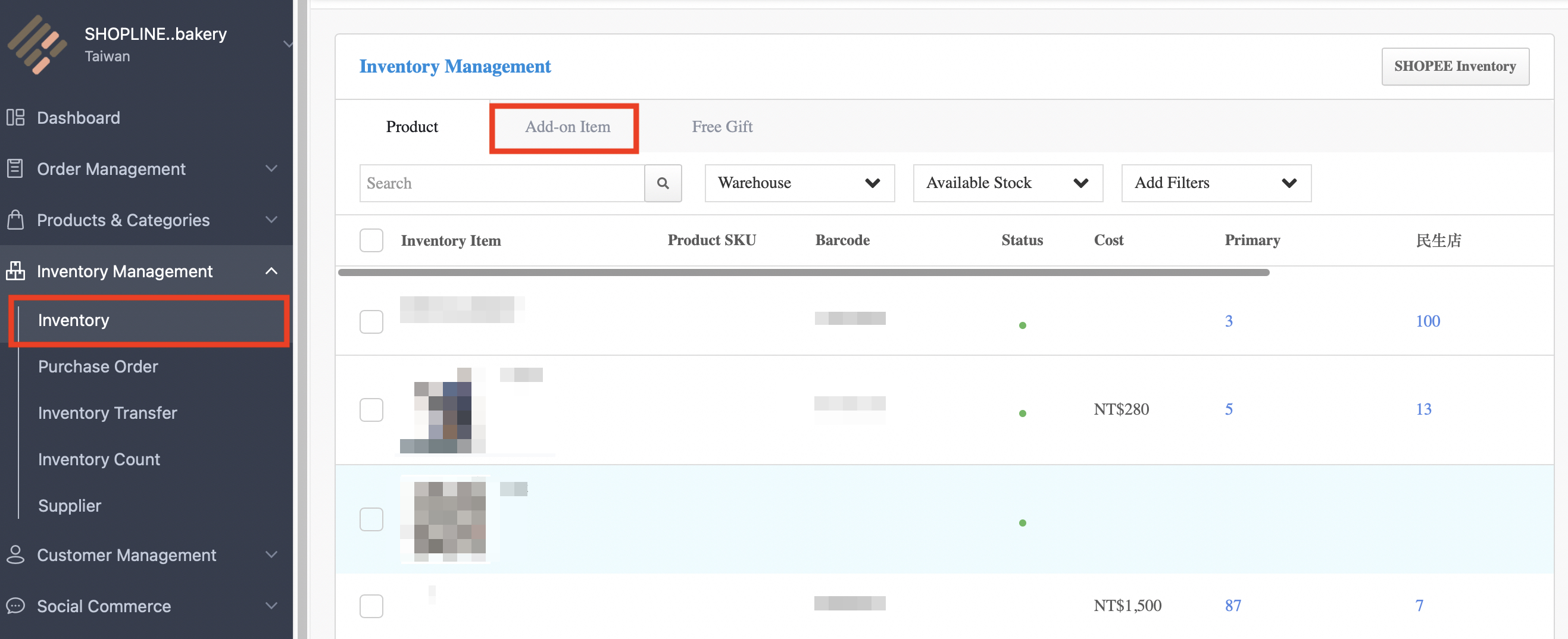The image size is (1568, 639).
Task: Click the NT$1,500 cost cell
Action: tap(1127, 606)
